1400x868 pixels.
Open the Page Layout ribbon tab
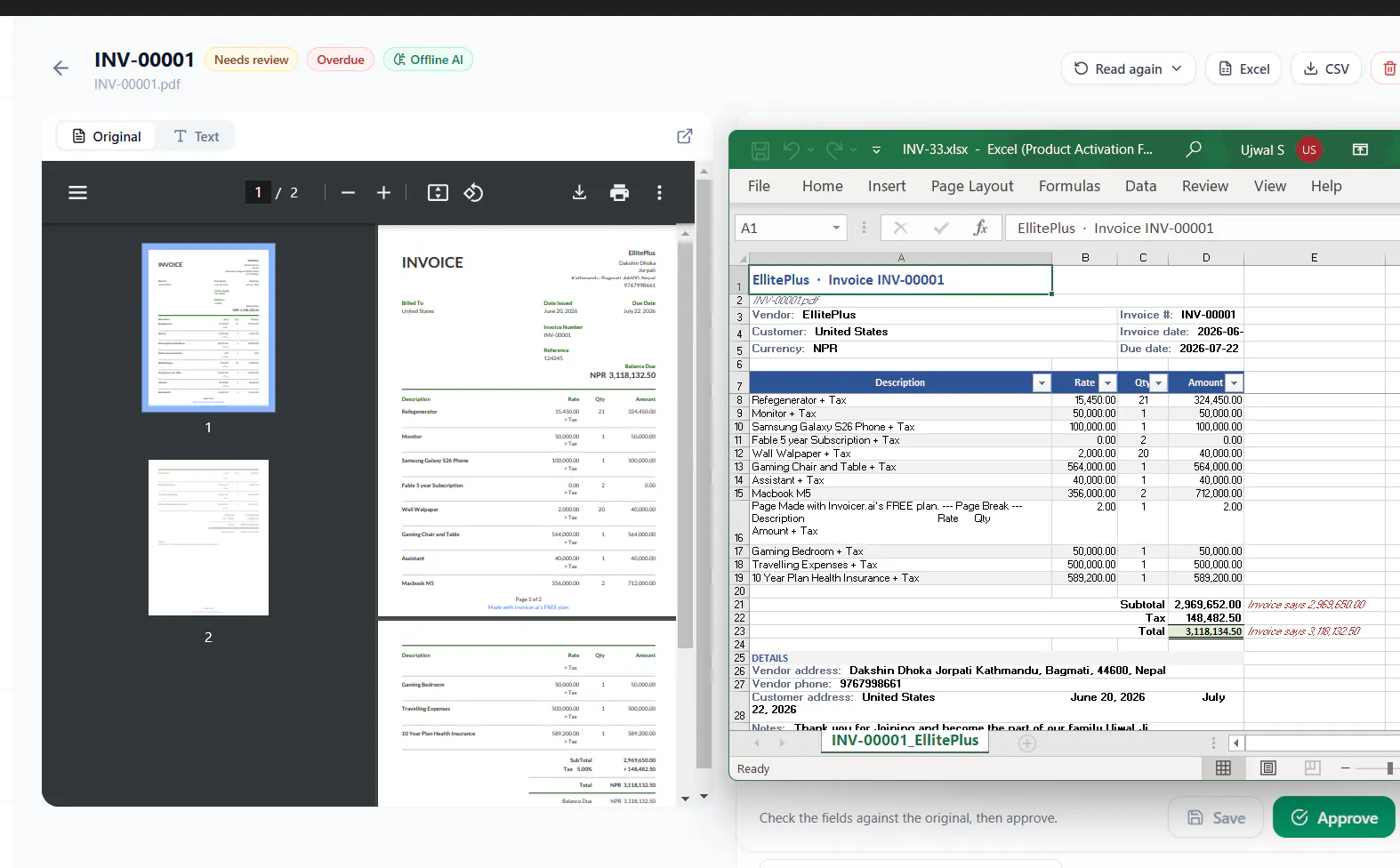(x=972, y=186)
